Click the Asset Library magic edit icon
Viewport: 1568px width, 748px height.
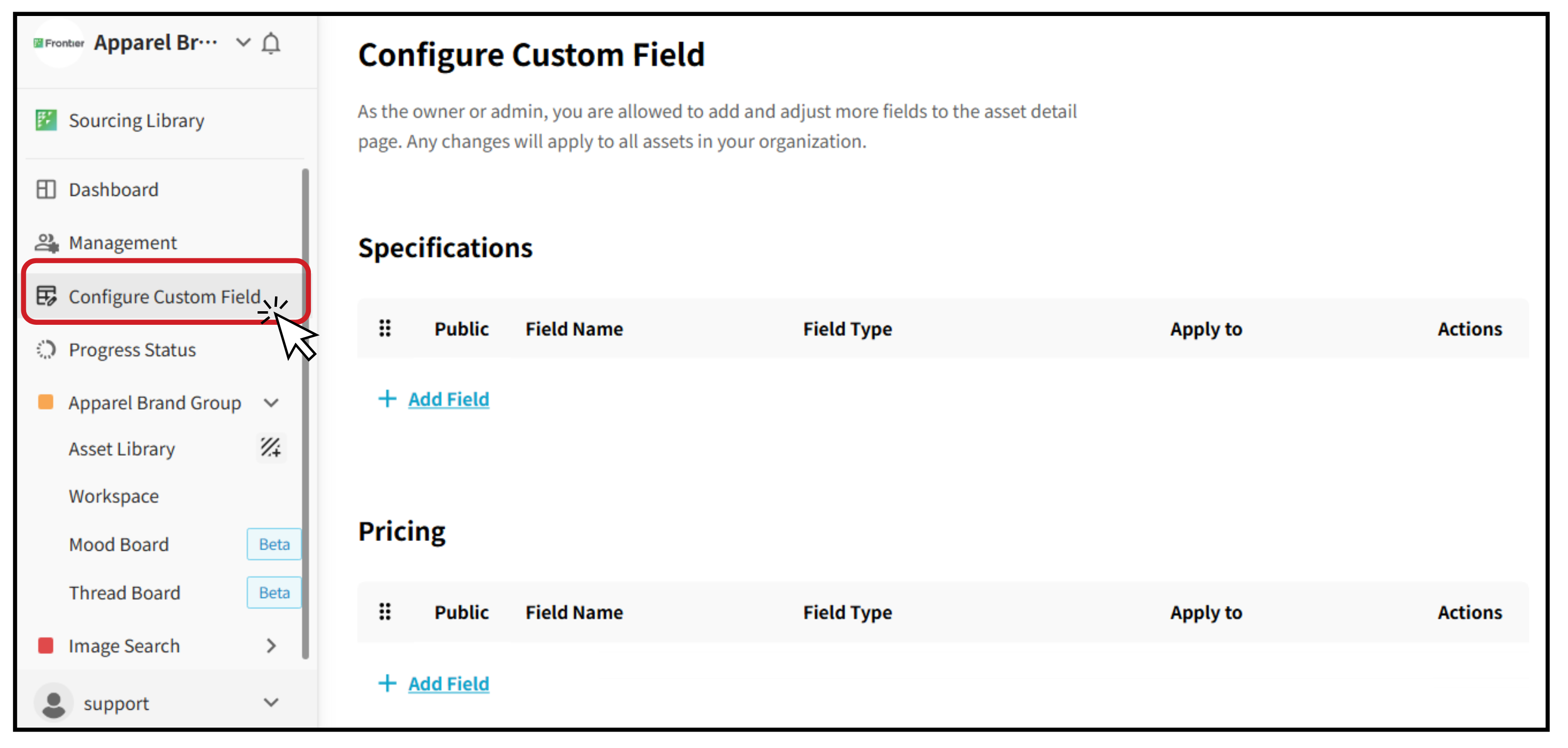(271, 448)
